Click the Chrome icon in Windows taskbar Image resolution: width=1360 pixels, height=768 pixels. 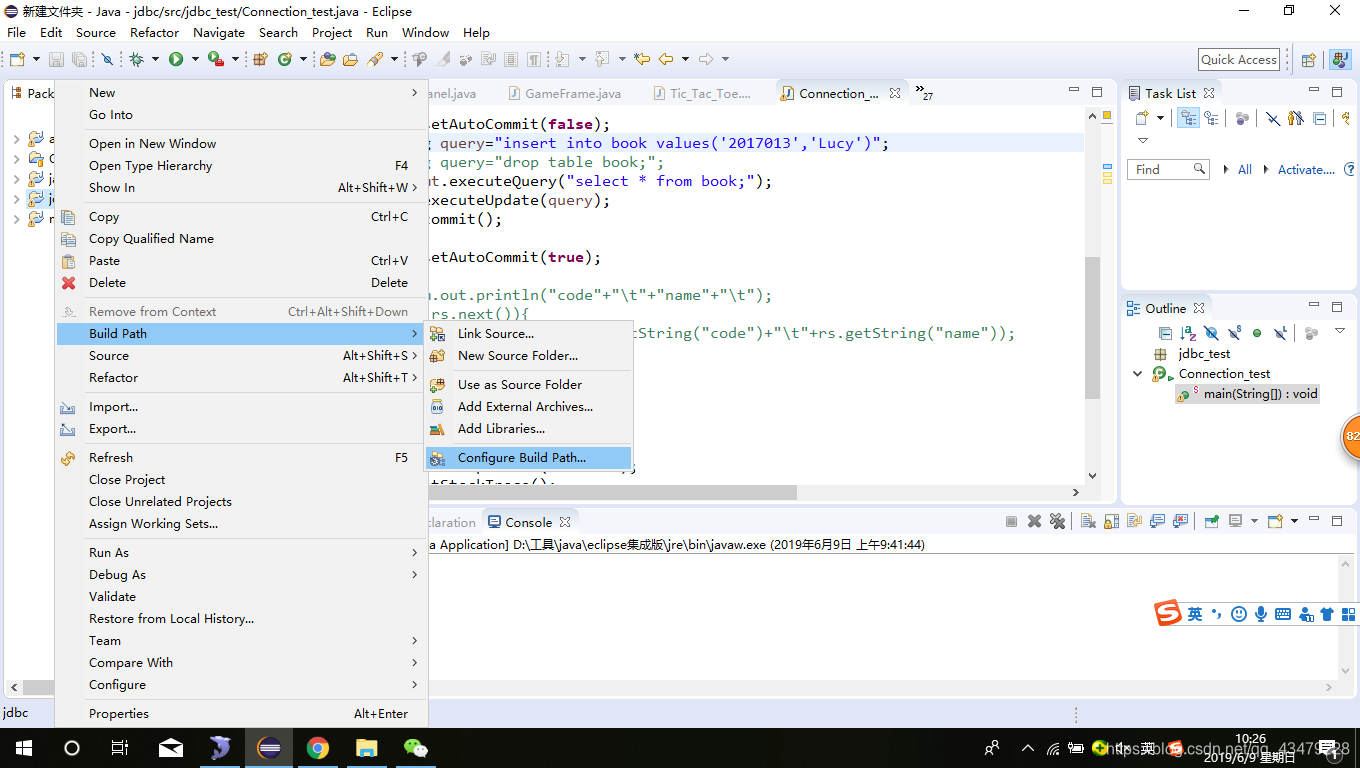pos(318,748)
